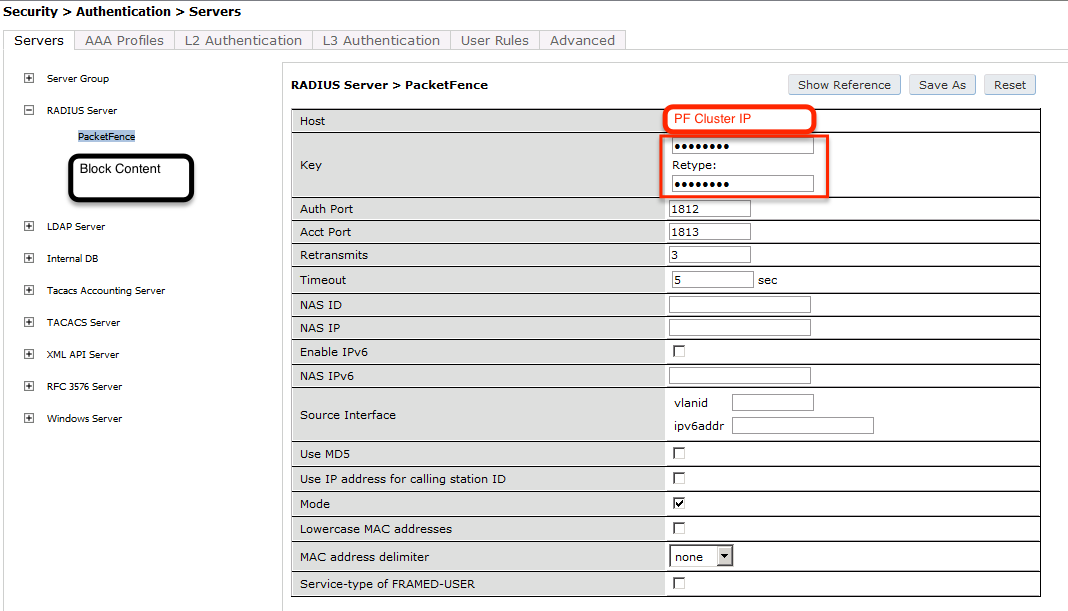
Task: Expand the XML API Server plus icon
Action: click(29, 354)
